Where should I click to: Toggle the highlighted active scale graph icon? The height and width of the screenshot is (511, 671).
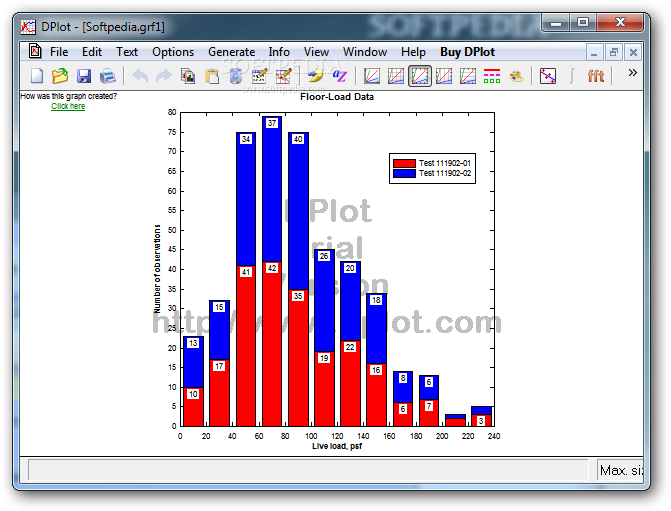pos(420,76)
